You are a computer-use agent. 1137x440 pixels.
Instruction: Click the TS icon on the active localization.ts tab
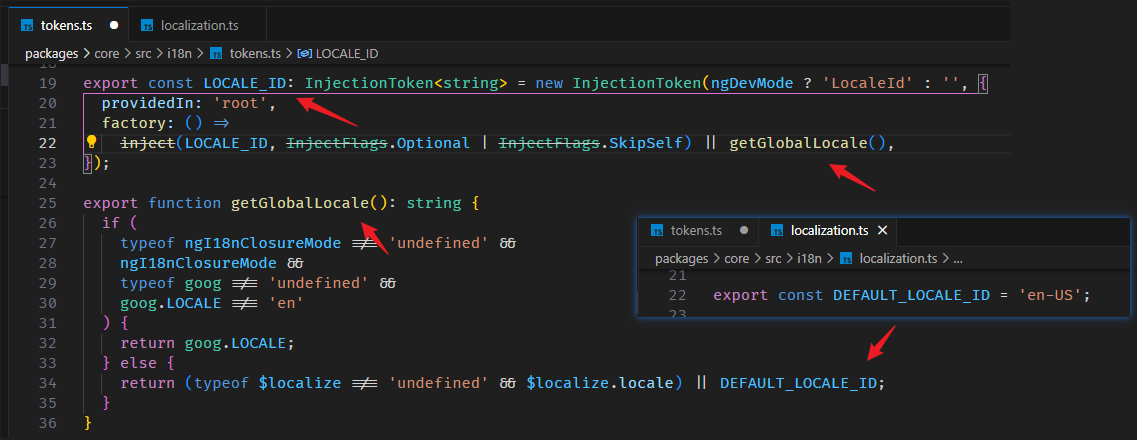tap(776, 231)
